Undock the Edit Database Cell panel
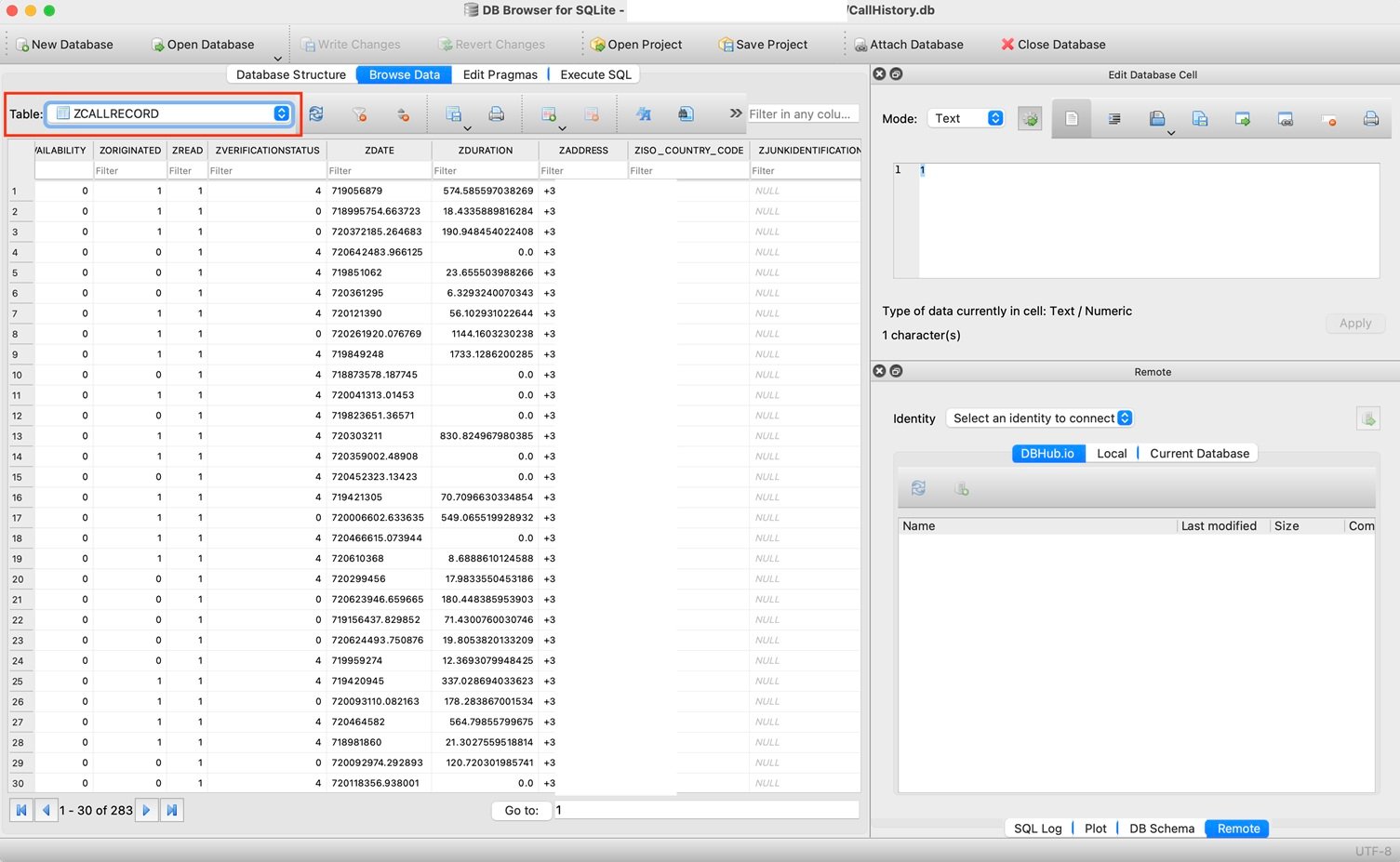1400x862 pixels. [x=896, y=73]
